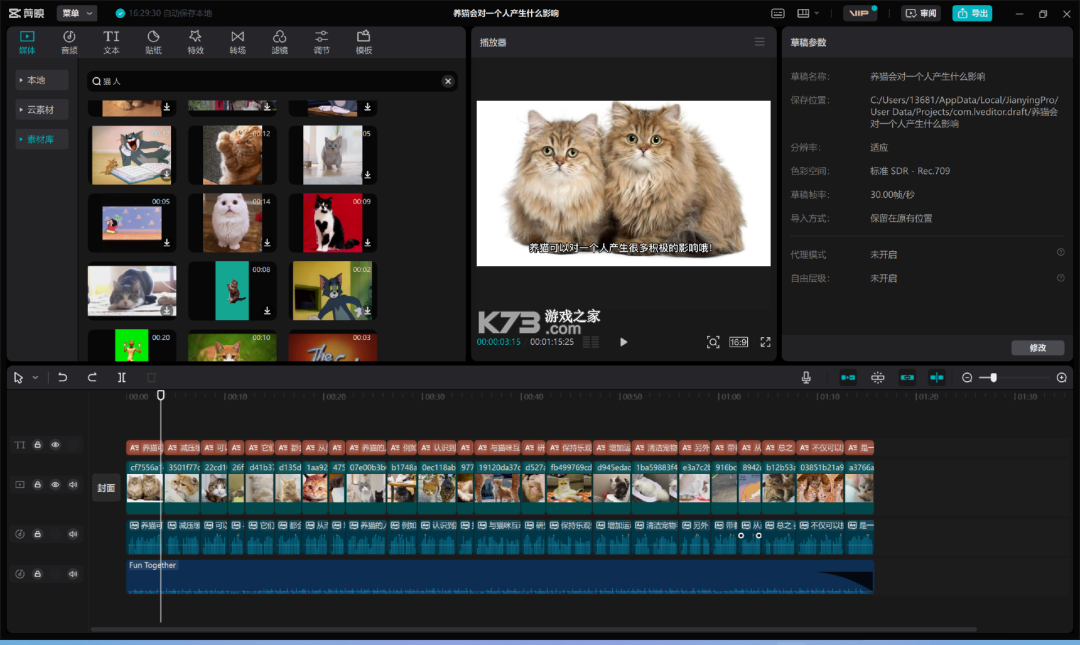1080x645 pixels.
Task: Mute the Fun Together music track
Action: coord(72,573)
